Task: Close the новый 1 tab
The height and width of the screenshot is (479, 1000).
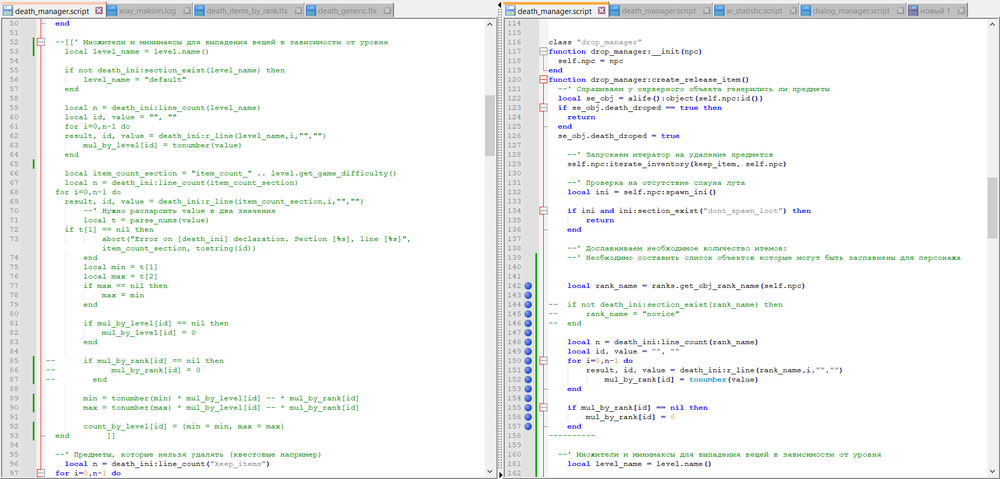Action: point(963,11)
